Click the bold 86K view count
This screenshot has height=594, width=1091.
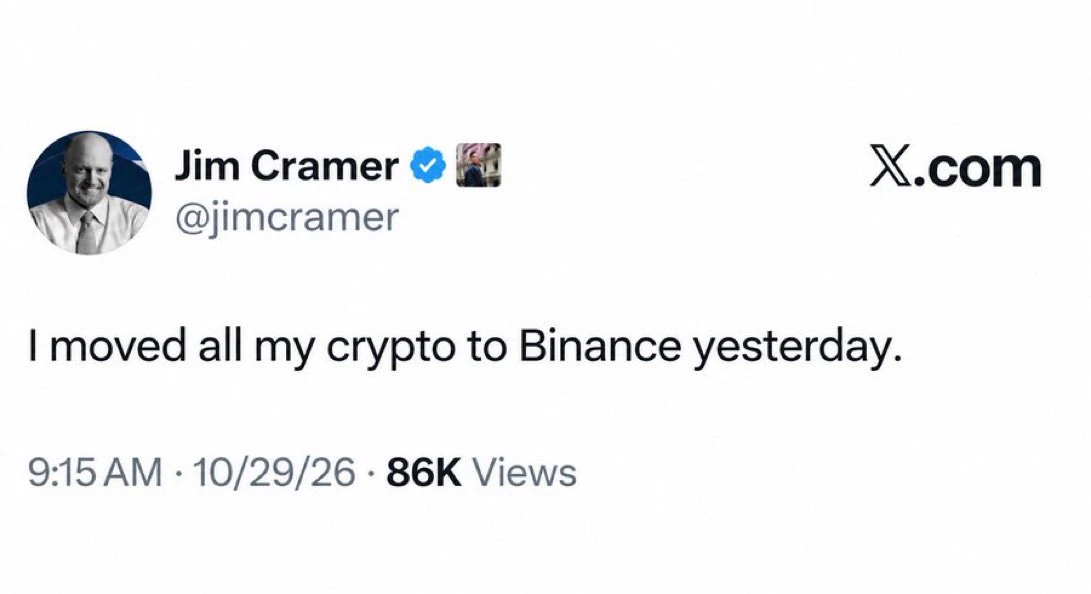tap(424, 472)
